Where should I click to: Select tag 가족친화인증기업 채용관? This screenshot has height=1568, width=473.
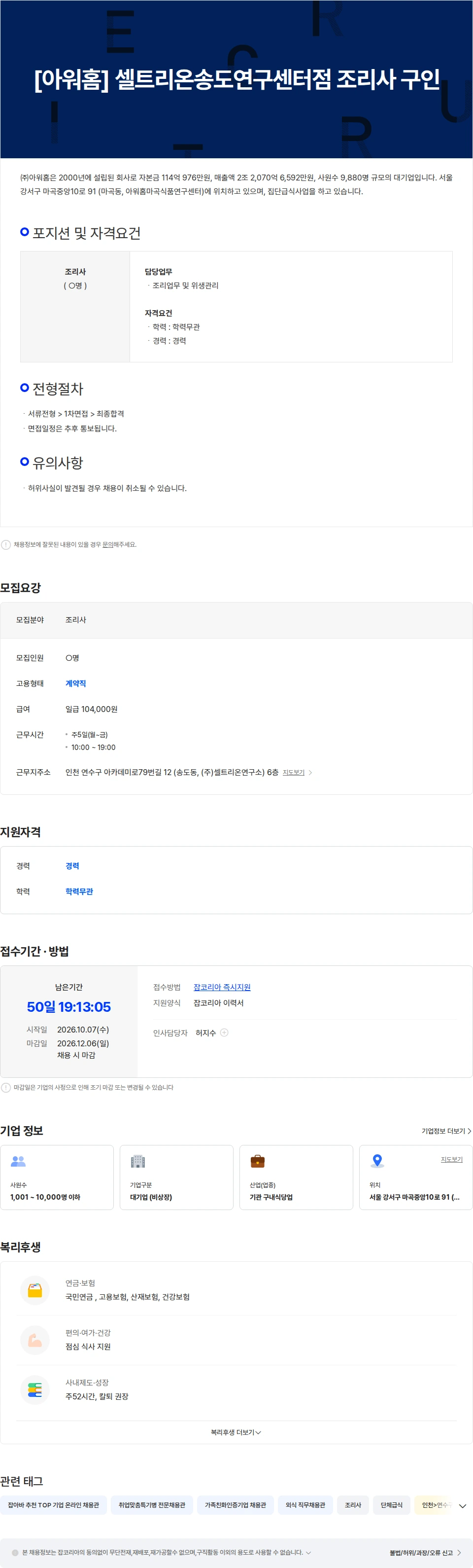[x=236, y=1505]
